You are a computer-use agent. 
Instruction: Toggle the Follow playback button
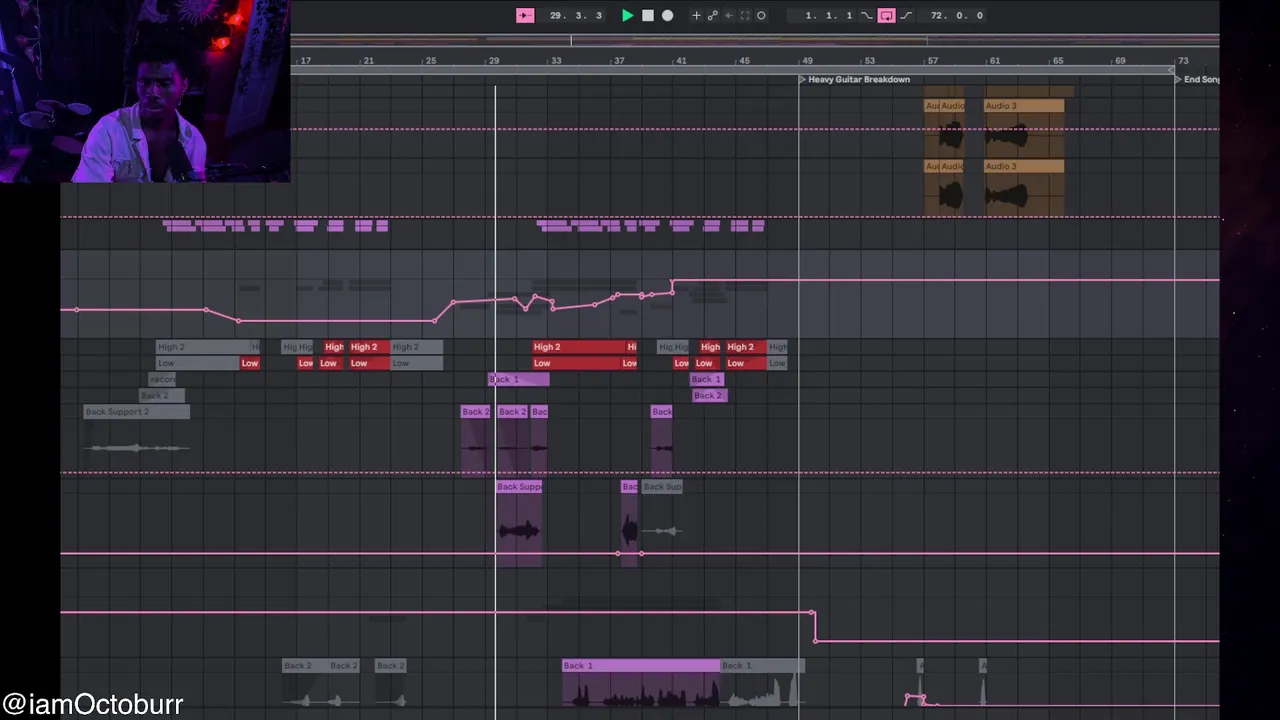525,15
